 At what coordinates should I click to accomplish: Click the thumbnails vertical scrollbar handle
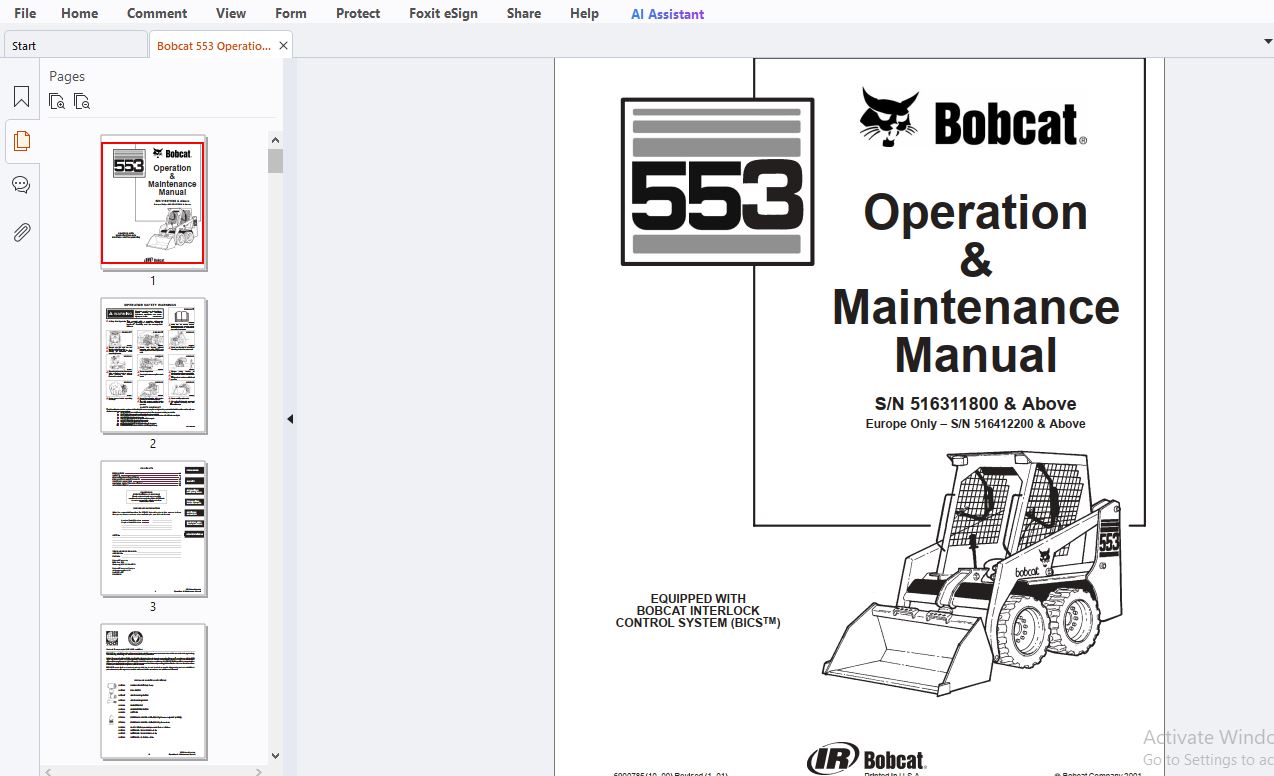[x=275, y=161]
